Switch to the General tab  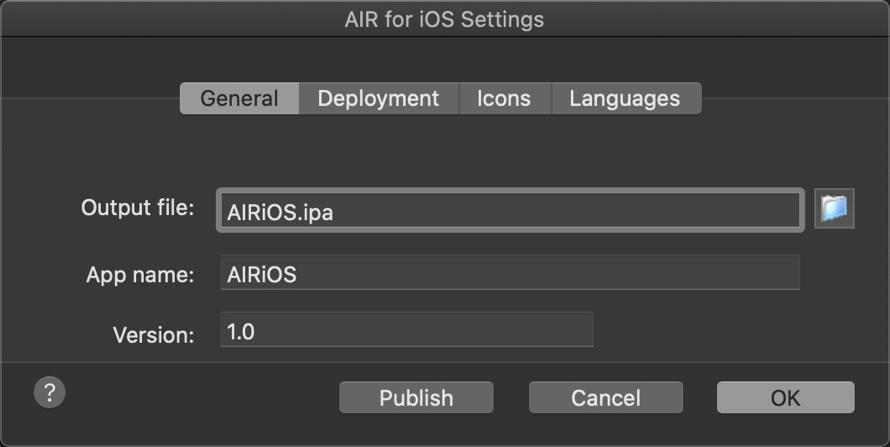click(240, 98)
